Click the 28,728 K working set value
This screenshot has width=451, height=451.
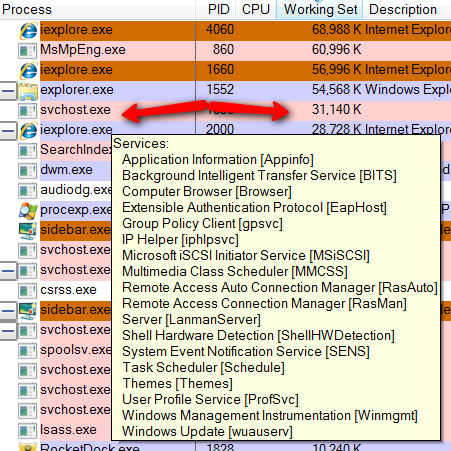(x=337, y=130)
